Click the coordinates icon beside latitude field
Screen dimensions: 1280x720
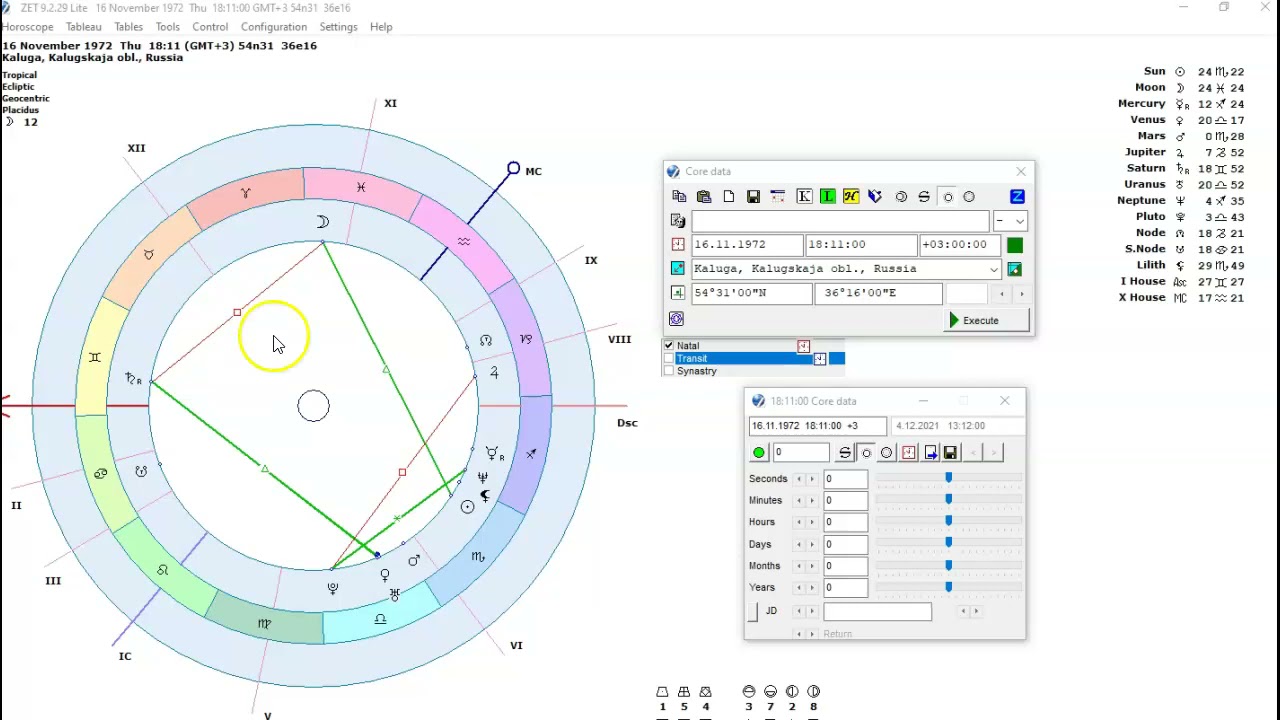[x=678, y=293]
